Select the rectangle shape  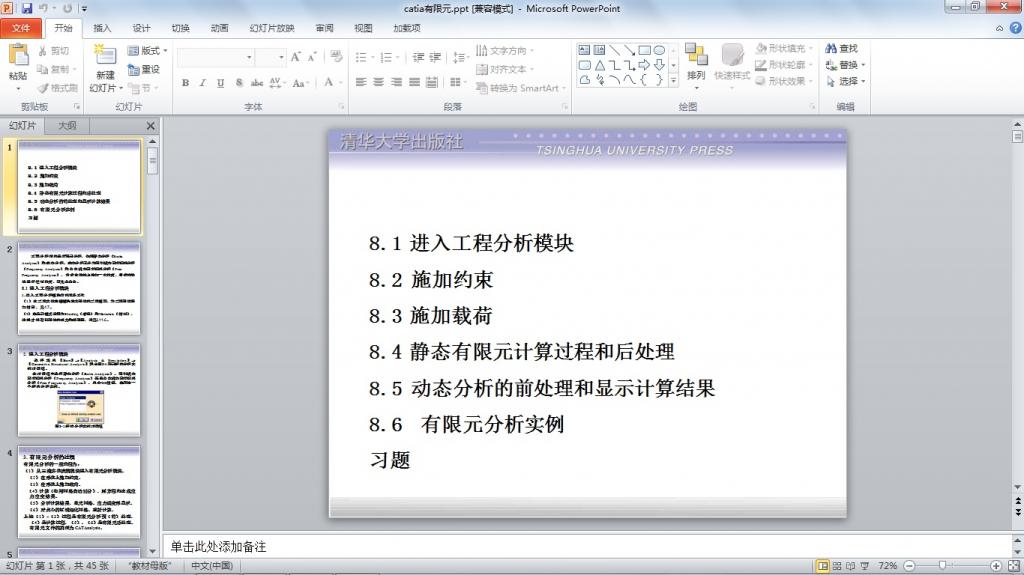pos(645,50)
